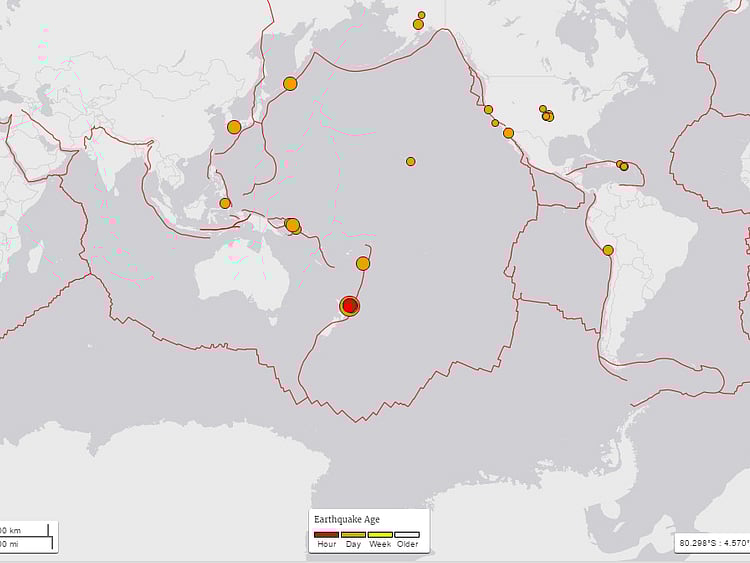Click the earthquake marker in the Caribbean
Viewport: 750px width, 563px height.
point(622,165)
